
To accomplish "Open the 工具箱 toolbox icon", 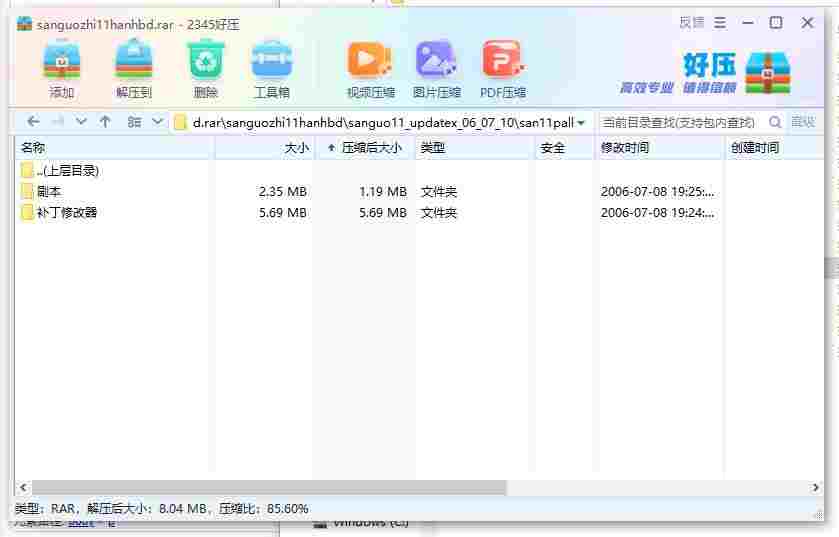I will 272,70.
